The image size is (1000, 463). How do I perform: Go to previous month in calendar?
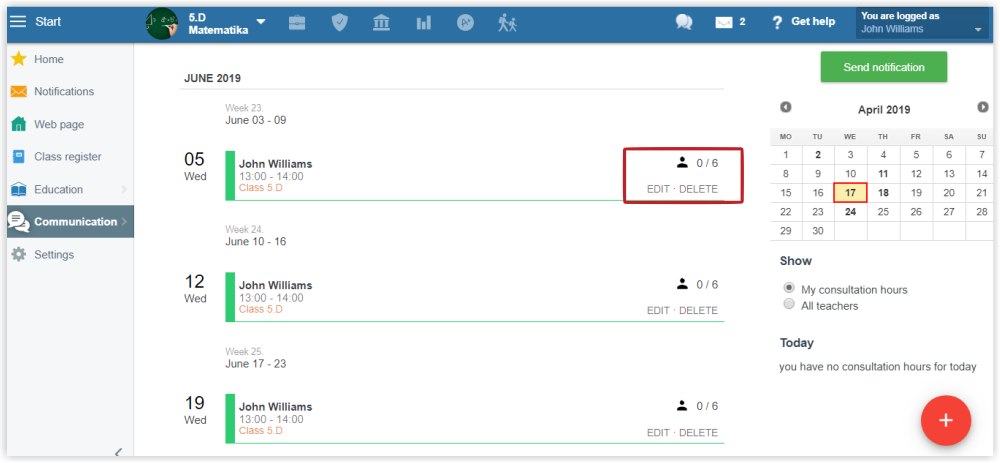pyautogui.click(x=786, y=107)
